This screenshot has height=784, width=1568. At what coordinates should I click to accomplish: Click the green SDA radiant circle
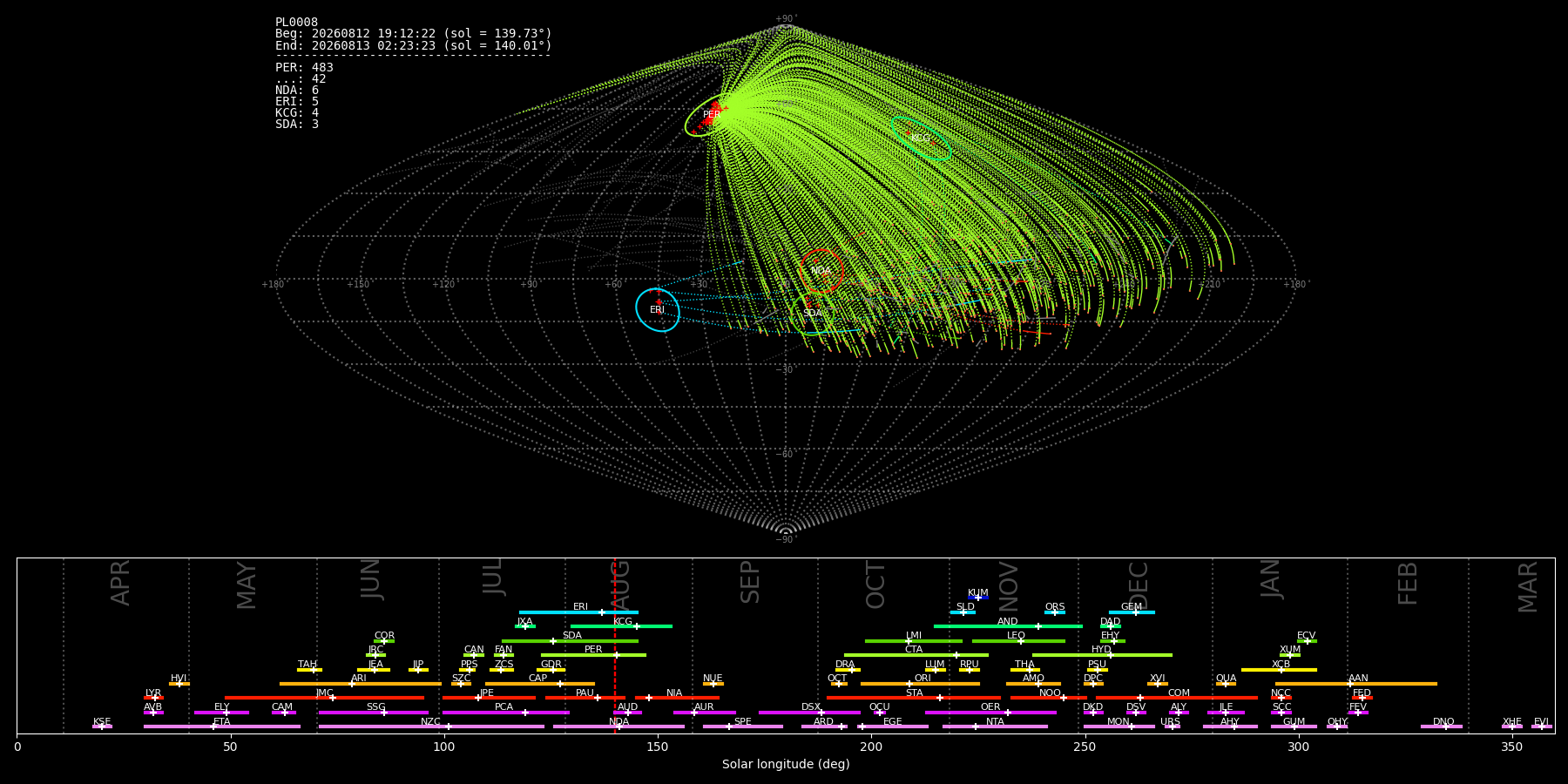click(x=813, y=314)
